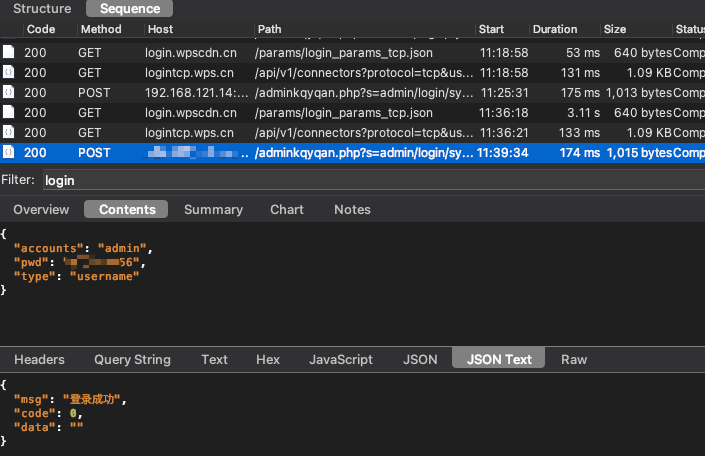
Task: Sort by the Code column header
Action: (41, 29)
